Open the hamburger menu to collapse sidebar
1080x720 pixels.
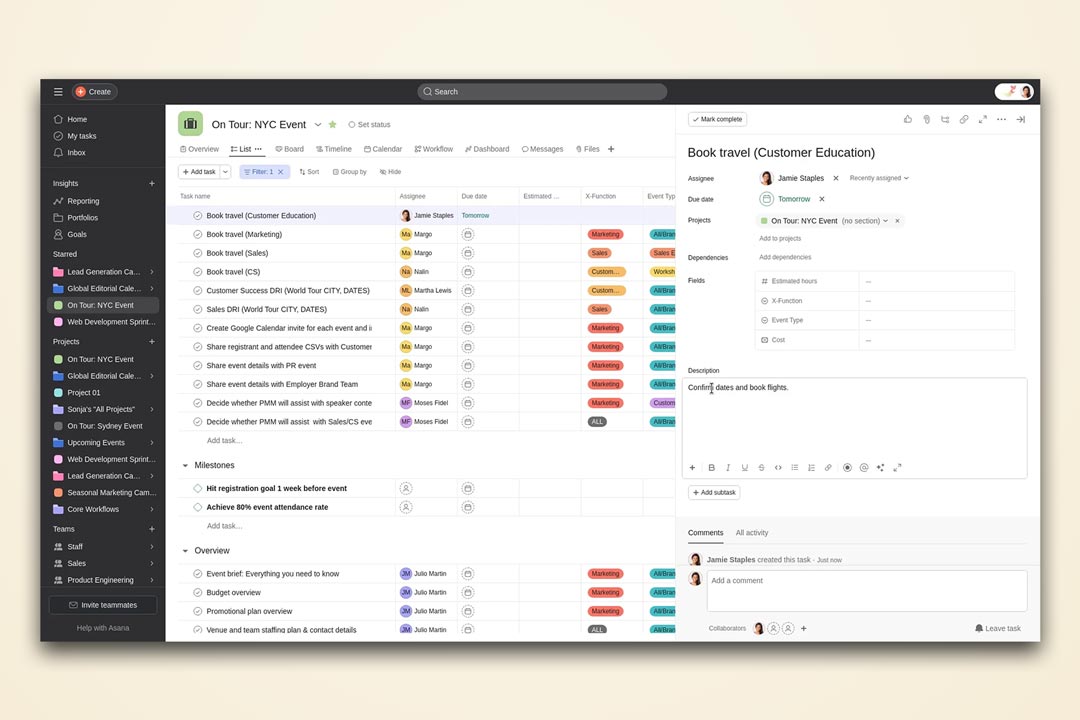[58, 92]
